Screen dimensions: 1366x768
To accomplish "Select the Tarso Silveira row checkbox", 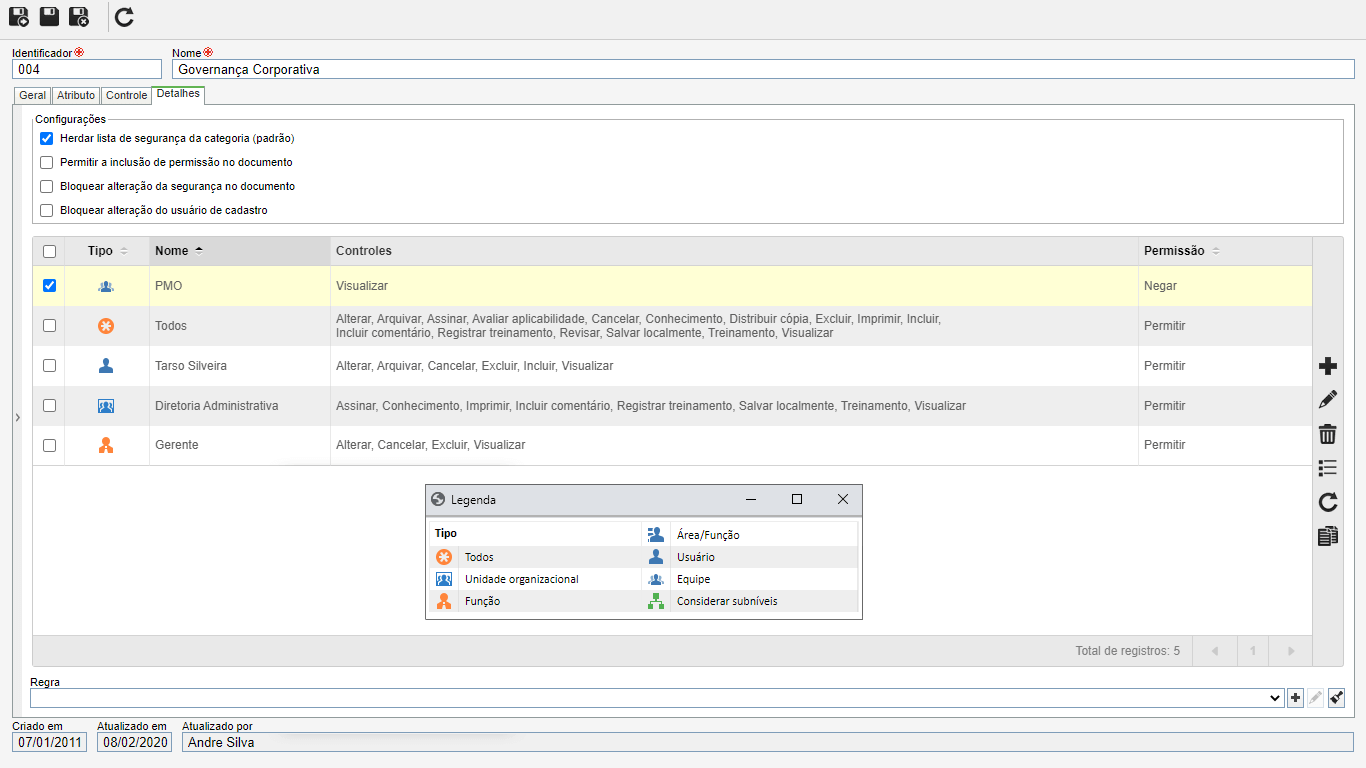I will coord(49,366).
